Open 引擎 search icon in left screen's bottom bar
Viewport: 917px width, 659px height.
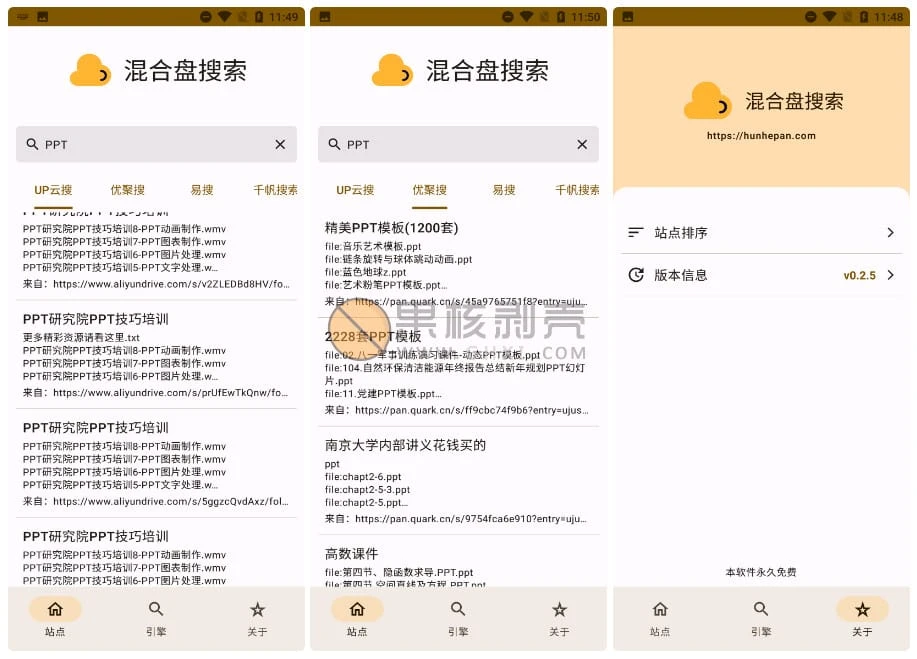[x=156, y=609]
